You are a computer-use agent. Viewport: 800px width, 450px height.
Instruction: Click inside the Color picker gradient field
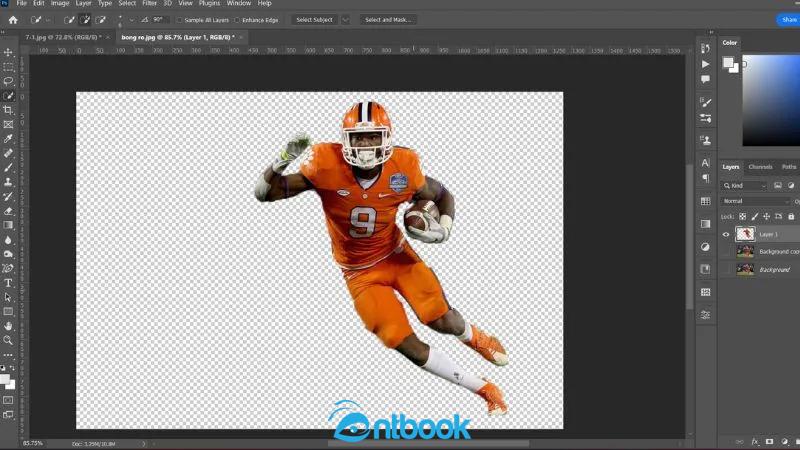pyautogui.click(x=770, y=100)
